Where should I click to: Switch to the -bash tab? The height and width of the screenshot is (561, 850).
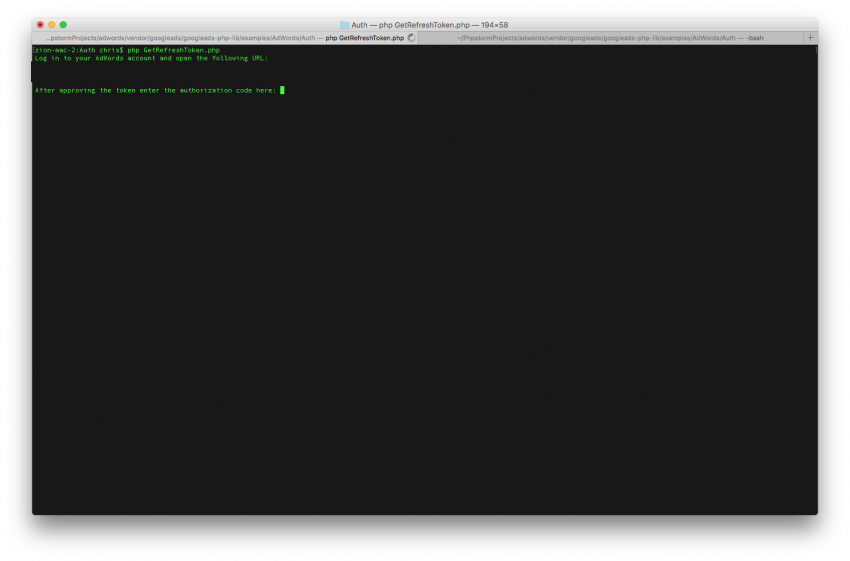point(610,37)
